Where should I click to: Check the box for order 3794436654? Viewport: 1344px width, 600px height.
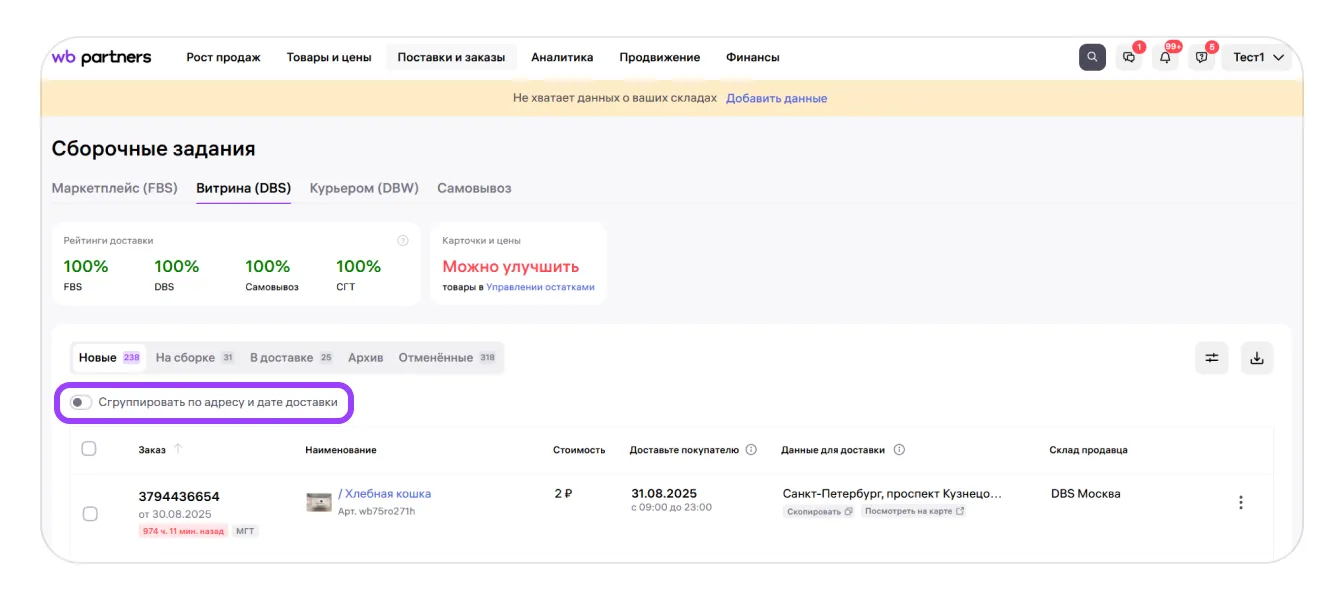coord(90,514)
